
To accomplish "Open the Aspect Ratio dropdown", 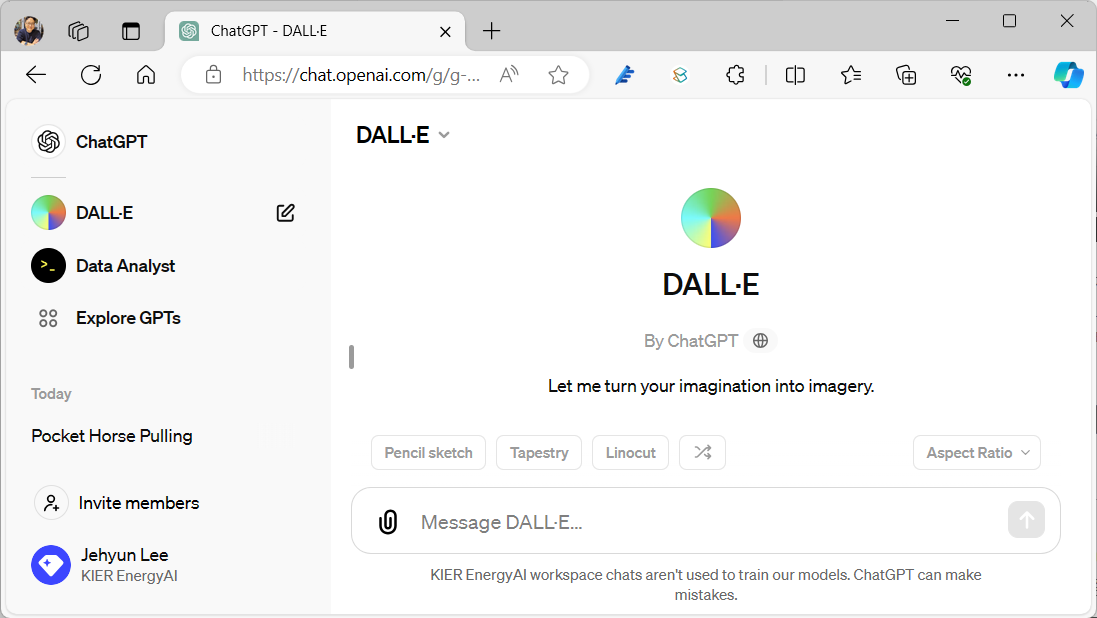I will click(x=977, y=453).
